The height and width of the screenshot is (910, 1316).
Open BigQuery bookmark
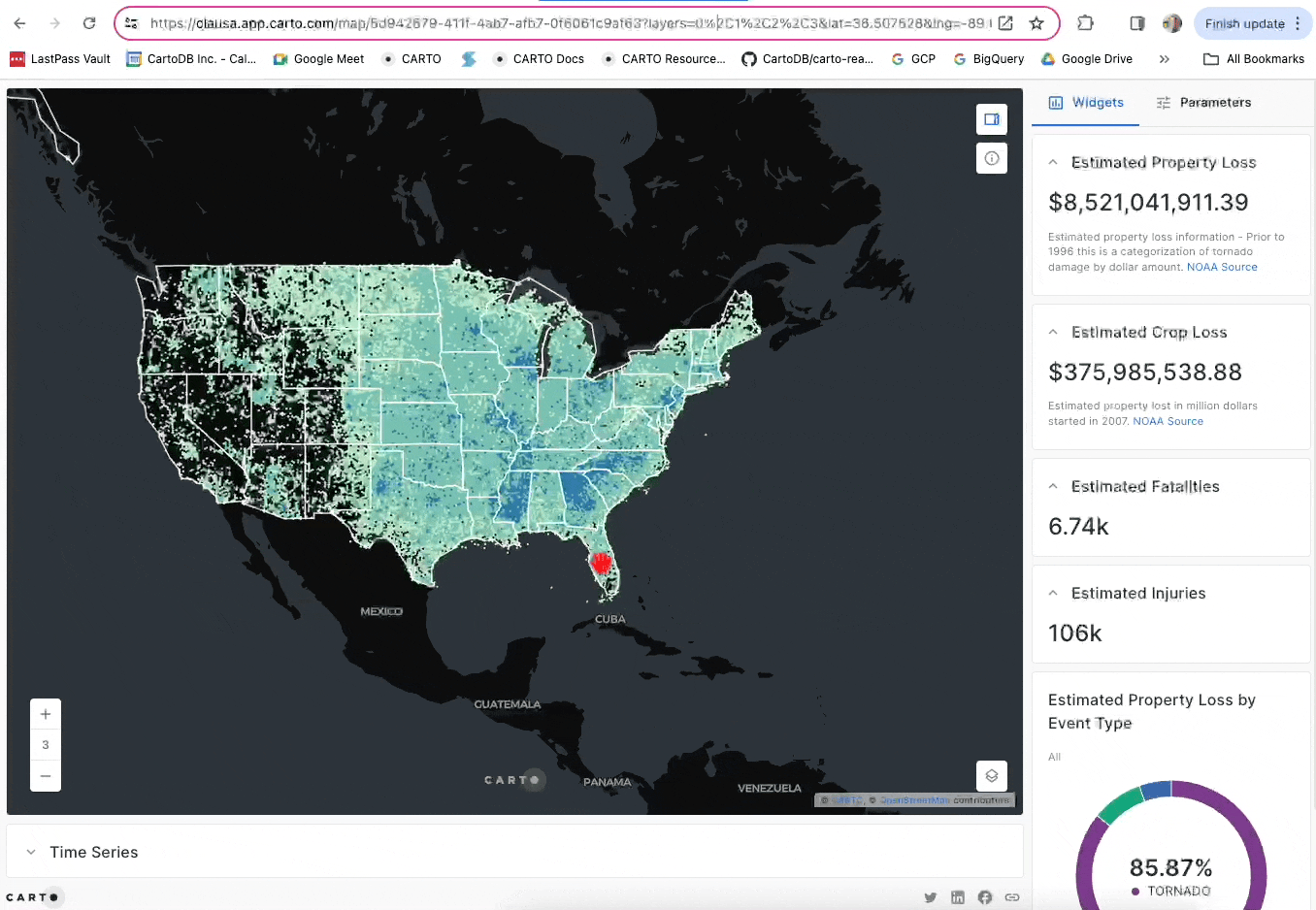989,59
